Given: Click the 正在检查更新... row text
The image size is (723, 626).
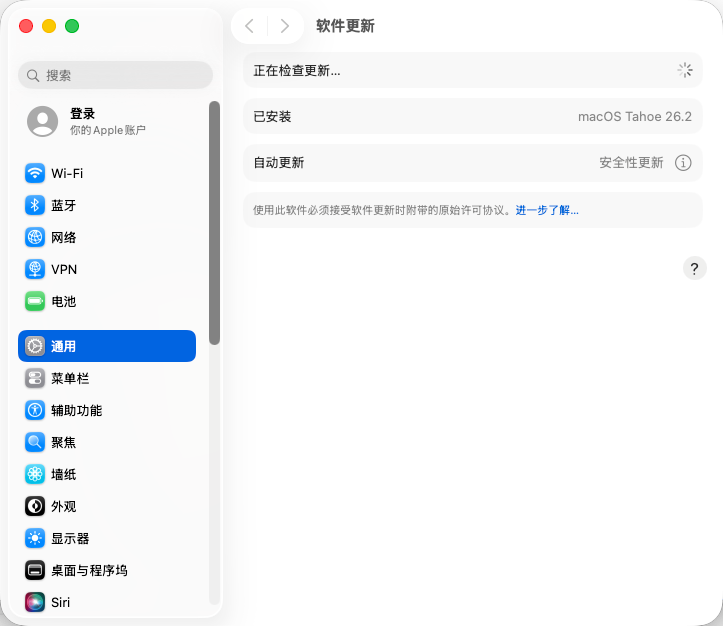Looking at the screenshot, I should point(296,71).
